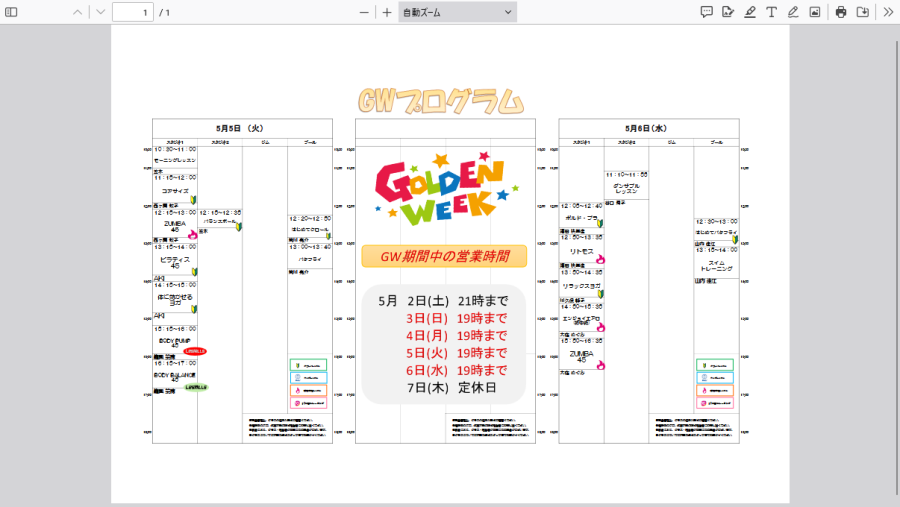900x507 pixels.
Task: Choose the freehand draw tool
Action: coord(793,12)
